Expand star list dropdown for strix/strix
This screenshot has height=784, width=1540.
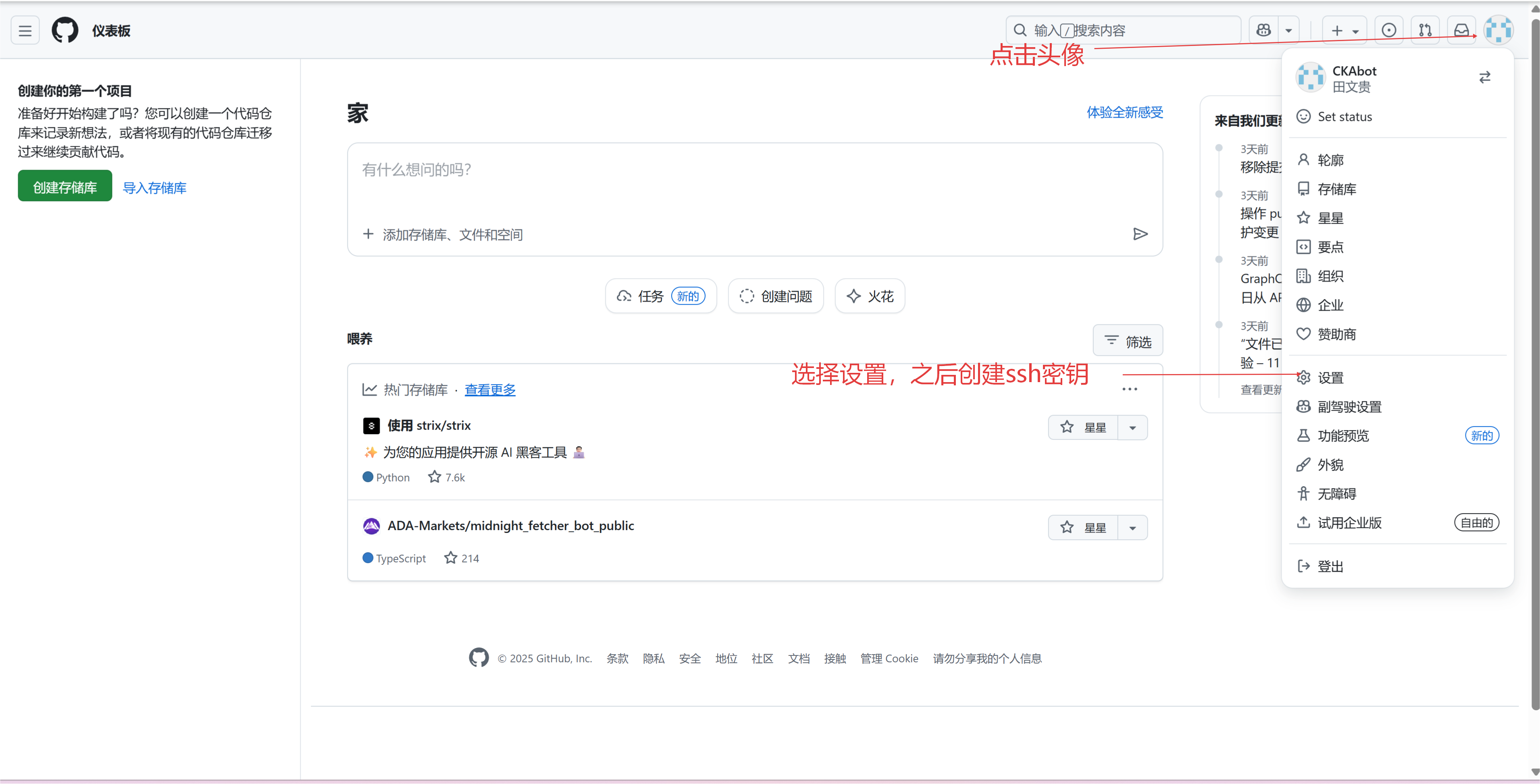pyautogui.click(x=1132, y=428)
